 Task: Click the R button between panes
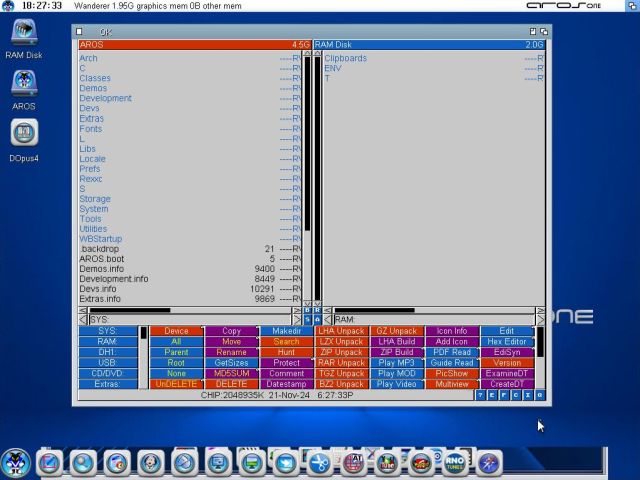pyautogui.click(x=317, y=310)
